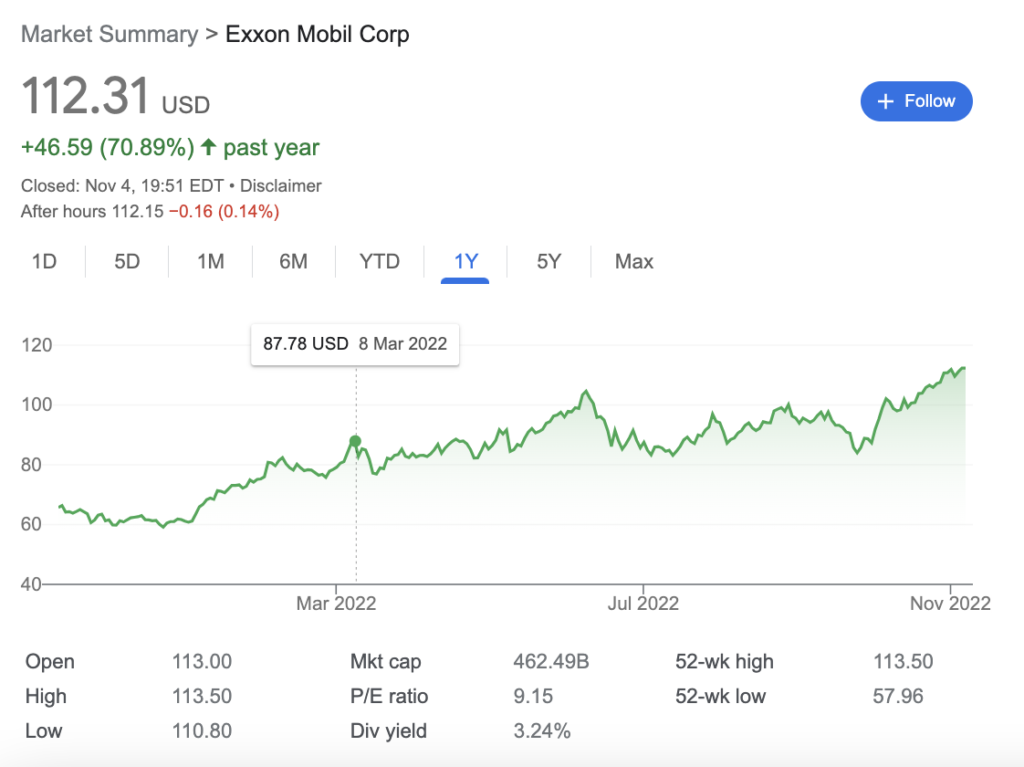Click the 120 y-axis label
The image size is (1024, 767).
click(37, 345)
